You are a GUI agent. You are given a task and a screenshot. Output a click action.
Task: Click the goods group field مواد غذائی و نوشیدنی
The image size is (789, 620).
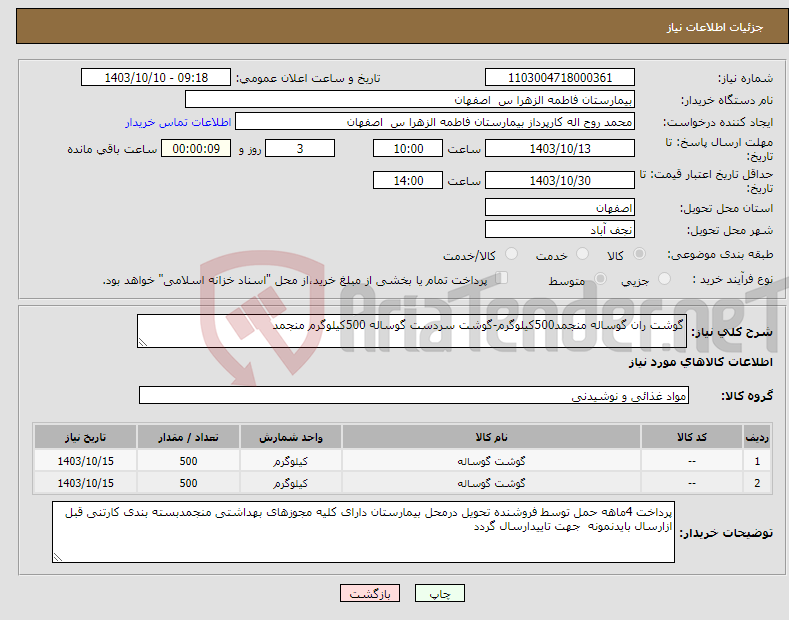[414, 396]
